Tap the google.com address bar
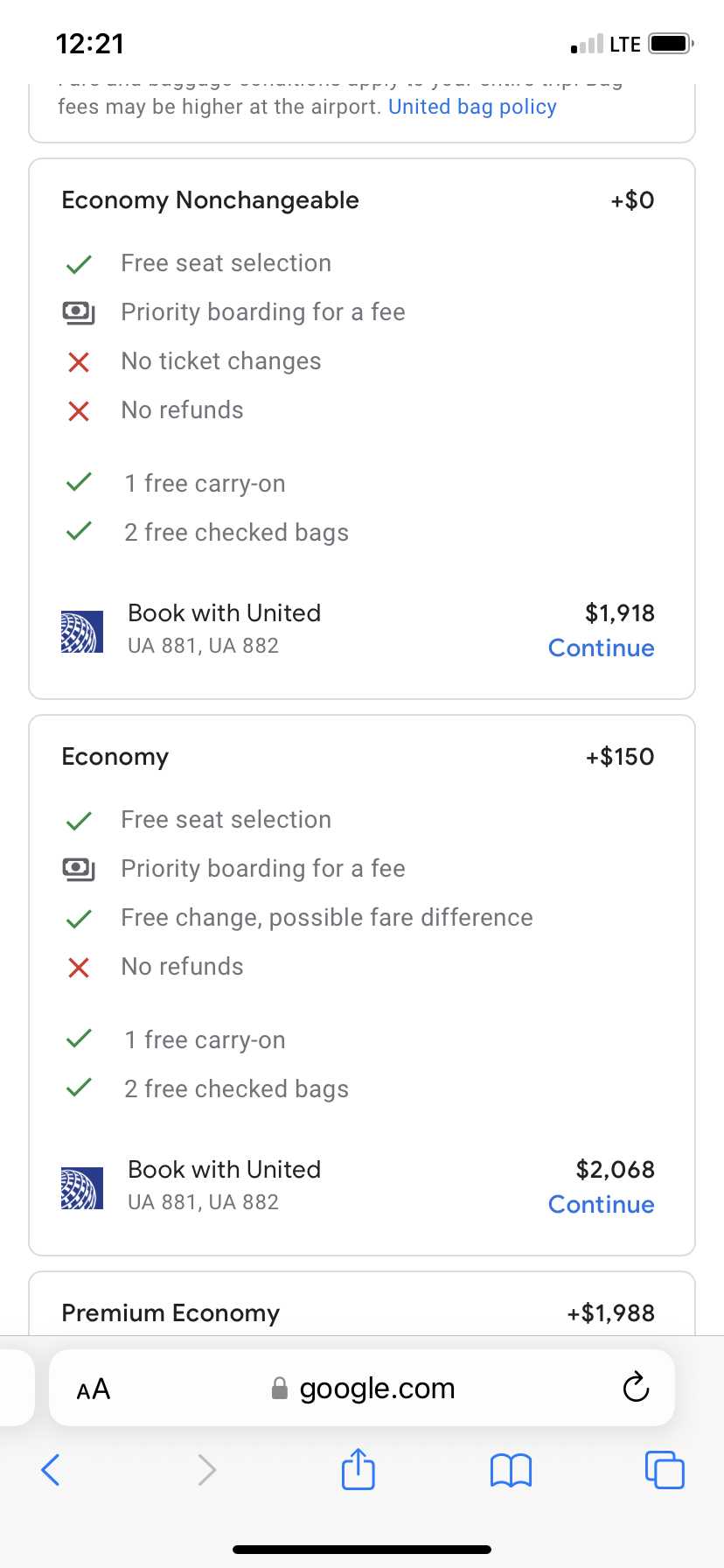The height and width of the screenshot is (1568, 724). [376, 1389]
